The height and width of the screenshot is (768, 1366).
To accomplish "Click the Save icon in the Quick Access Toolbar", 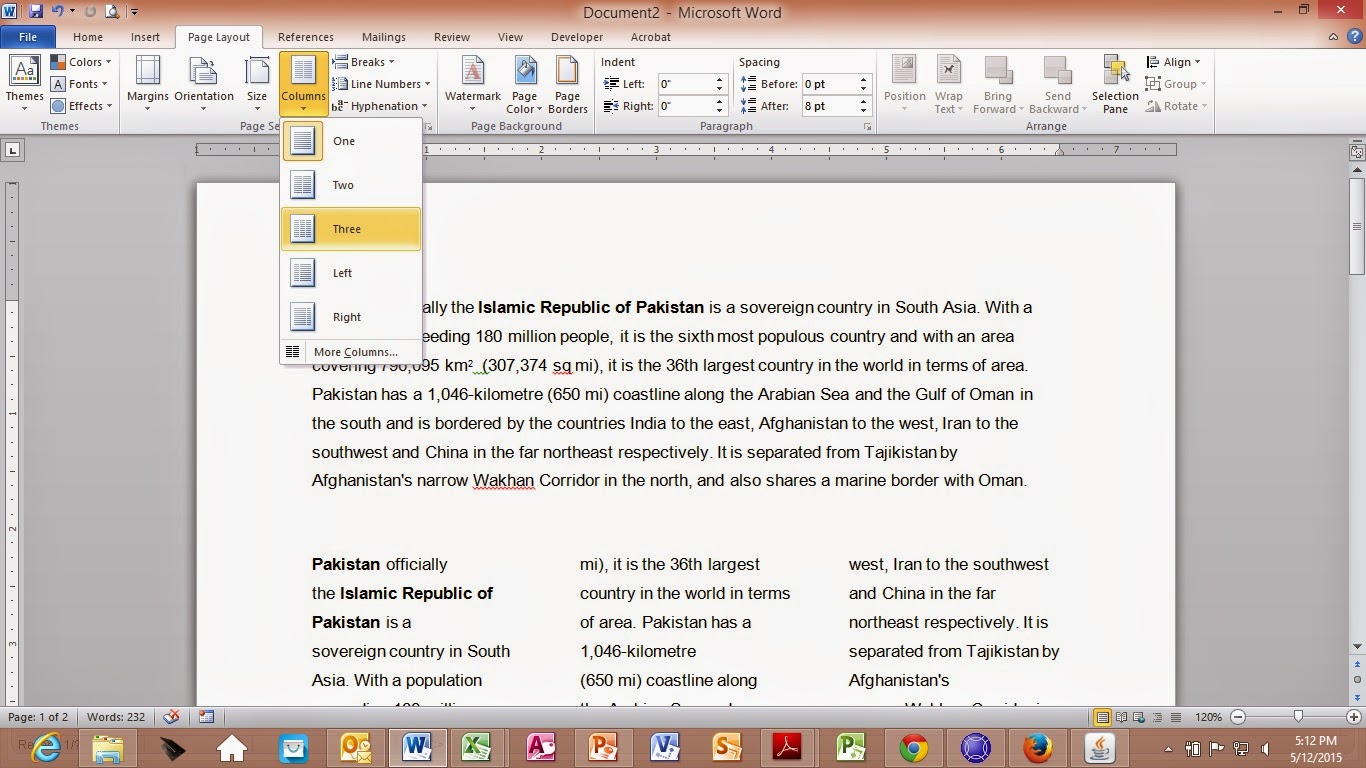I will [x=36, y=12].
